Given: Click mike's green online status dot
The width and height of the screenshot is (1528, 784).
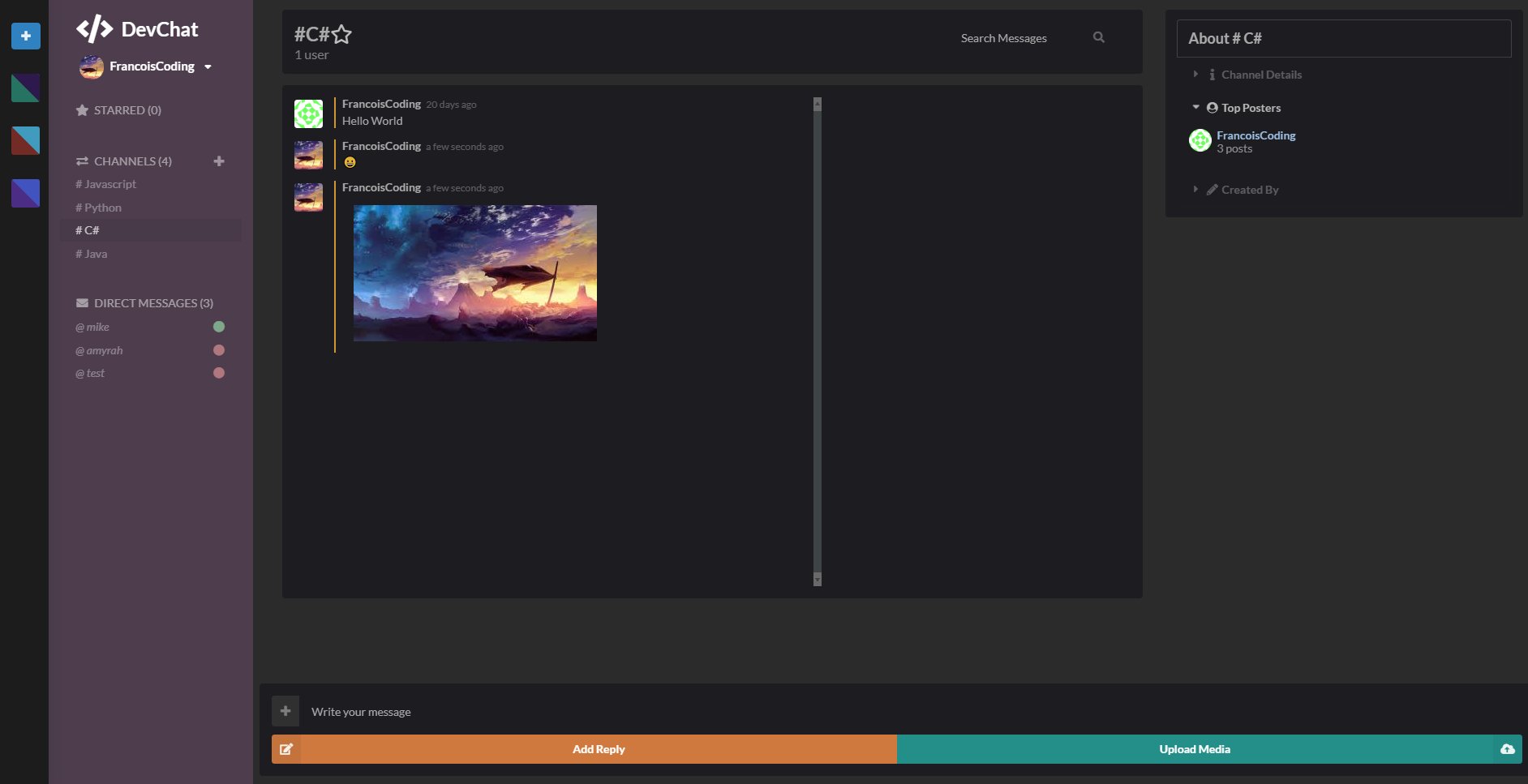Looking at the screenshot, I should point(219,327).
